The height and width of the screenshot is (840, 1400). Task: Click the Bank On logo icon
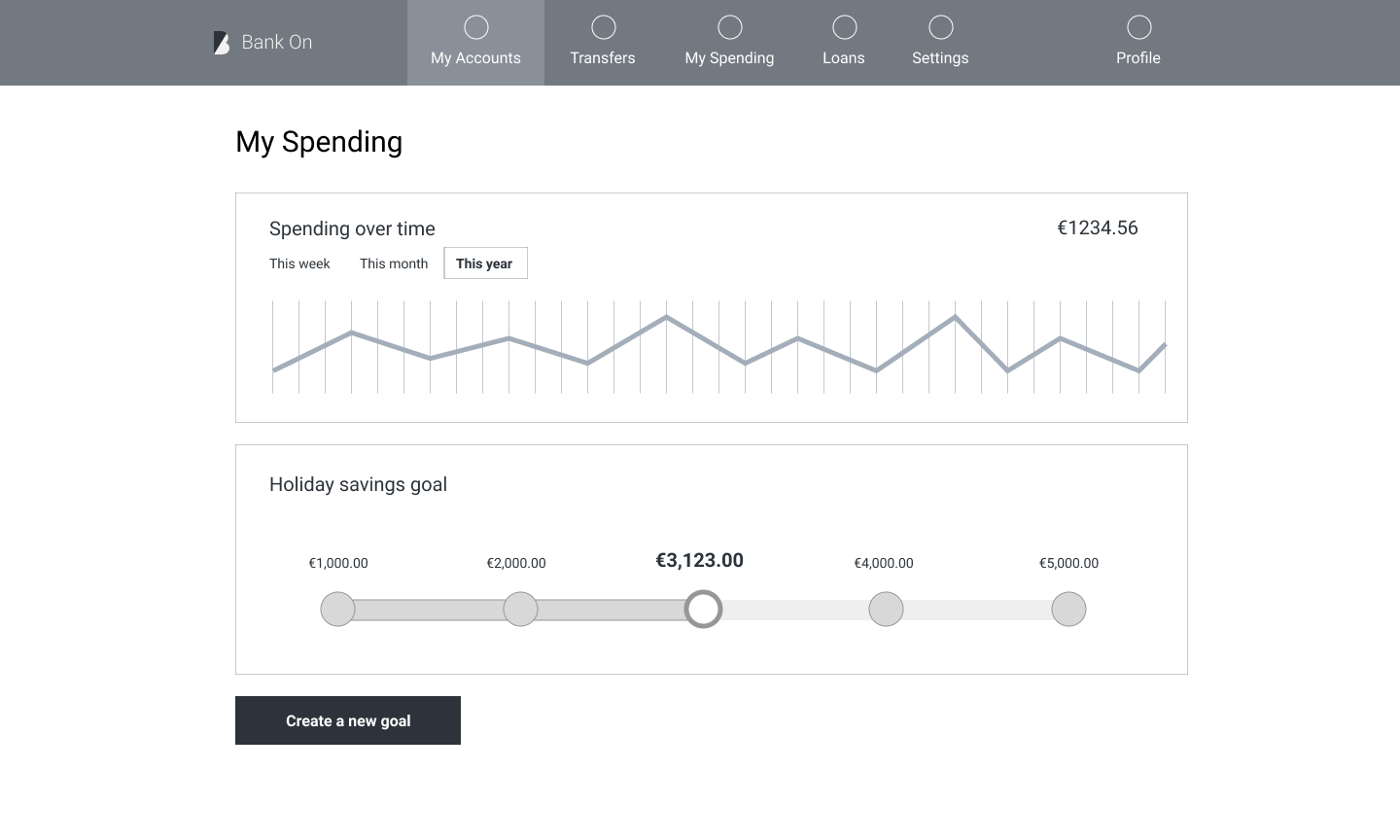coord(222,43)
